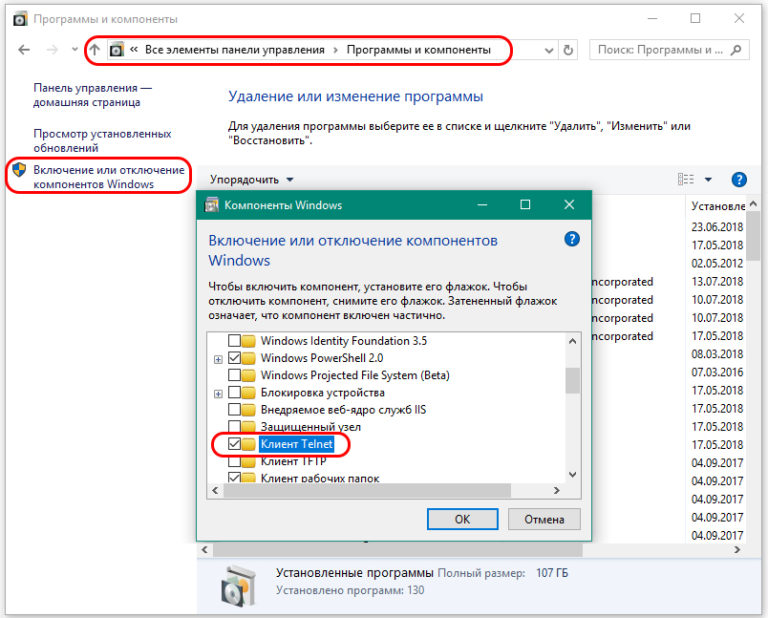
Task: Open the address bar history dropdown
Action: 548,50
